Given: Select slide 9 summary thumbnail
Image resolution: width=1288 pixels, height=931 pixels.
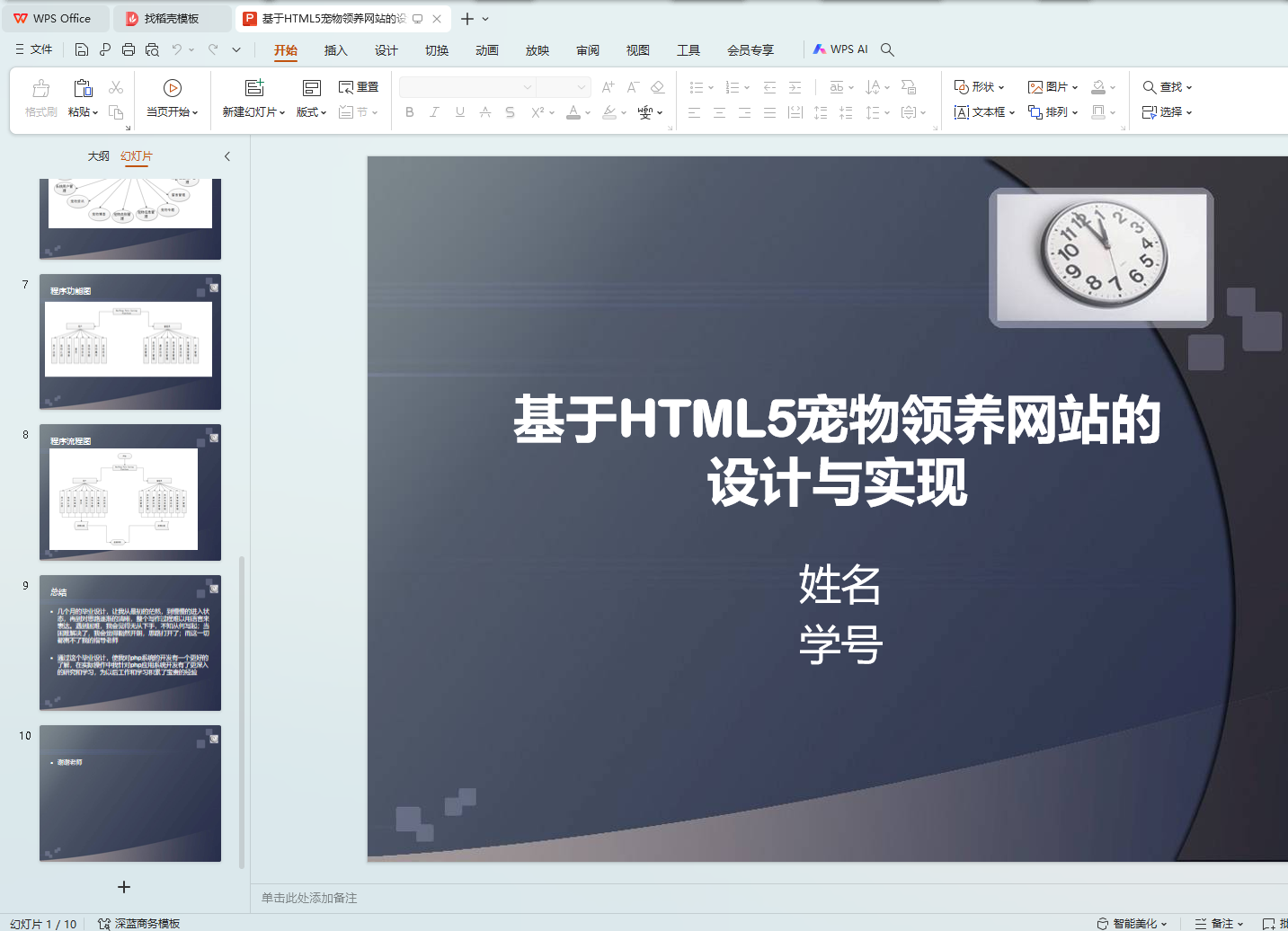Looking at the screenshot, I should pos(130,643).
